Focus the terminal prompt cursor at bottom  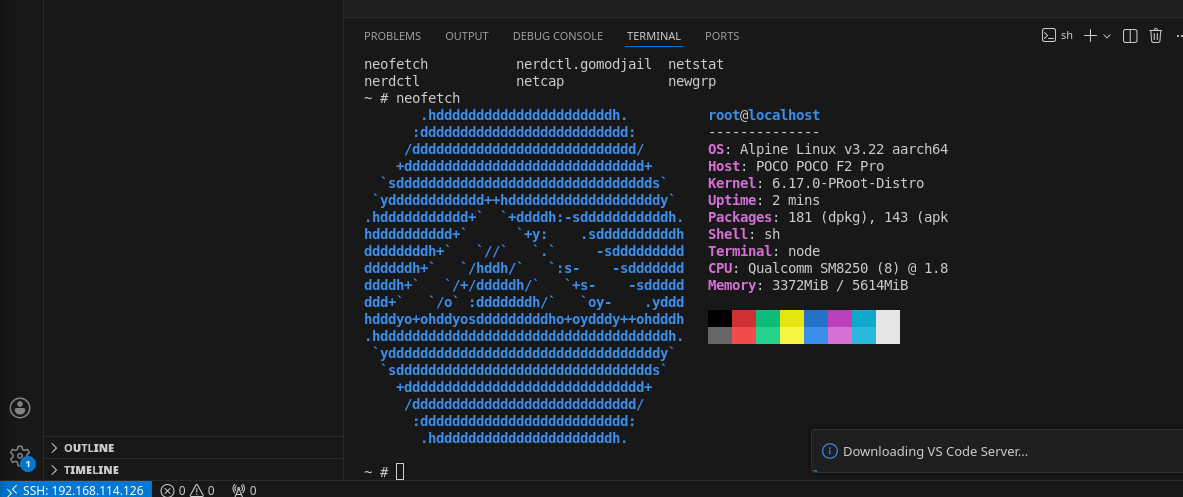tap(400, 471)
